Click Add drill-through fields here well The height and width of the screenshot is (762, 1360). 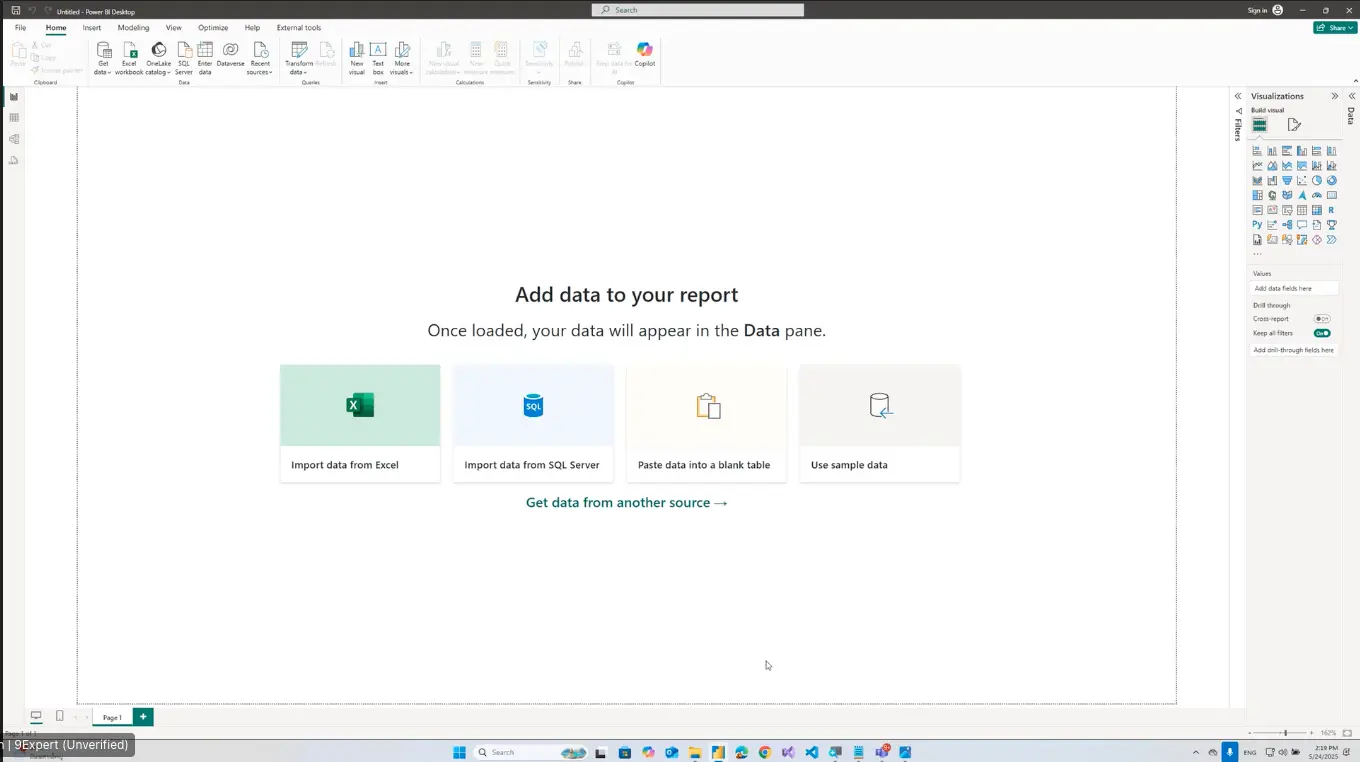tap(1295, 350)
